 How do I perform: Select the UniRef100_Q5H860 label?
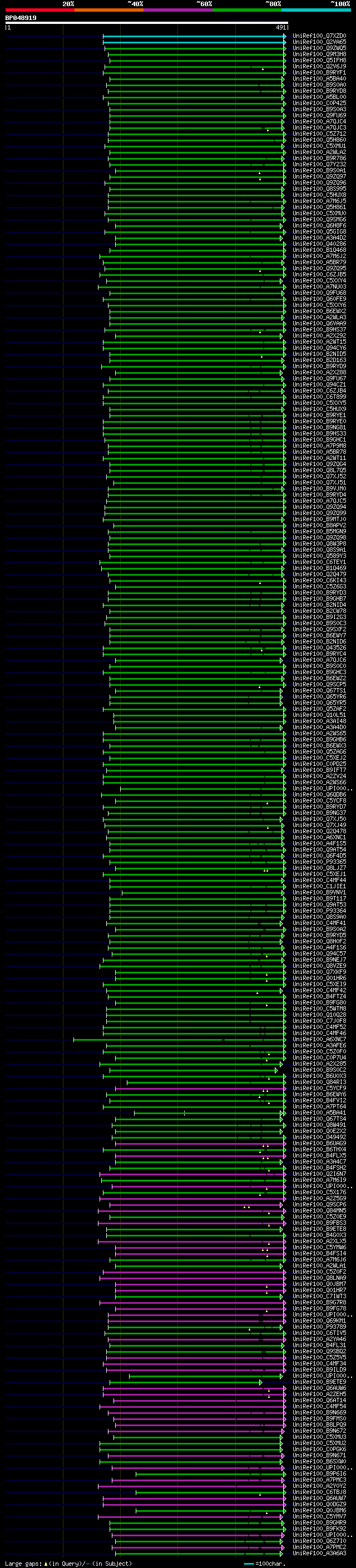[319, 140]
